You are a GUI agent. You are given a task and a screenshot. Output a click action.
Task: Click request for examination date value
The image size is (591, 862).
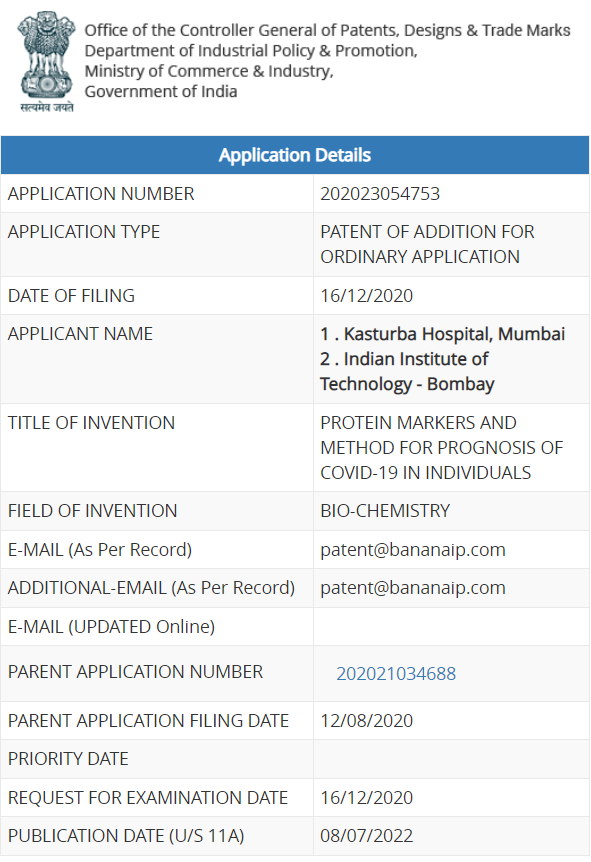click(x=366, y=797)
